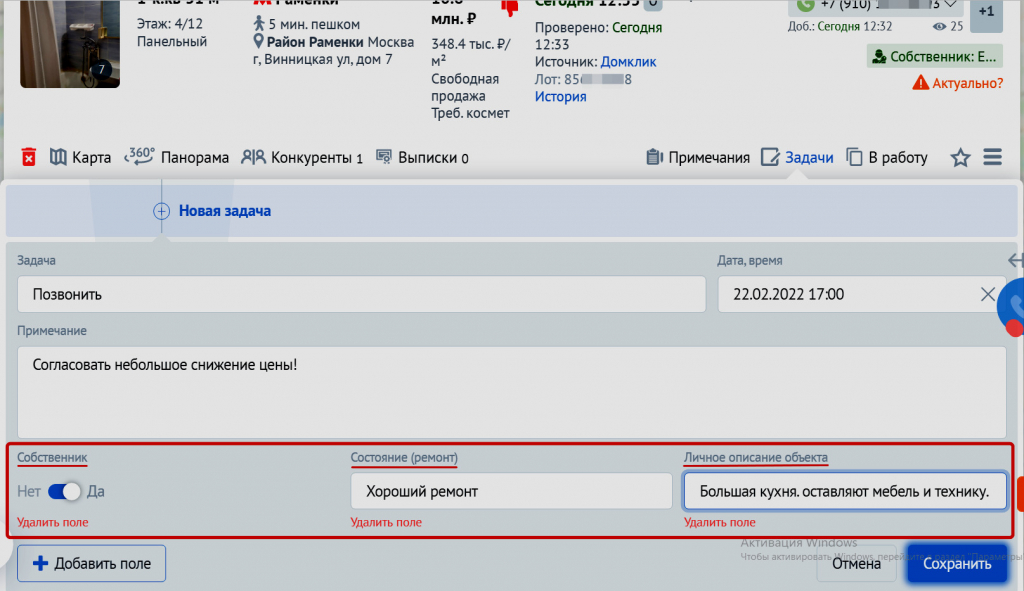Viewport: 1024px width, 591px height.
Task: Click the Примечание text area
Action: [x=511, y=391]
